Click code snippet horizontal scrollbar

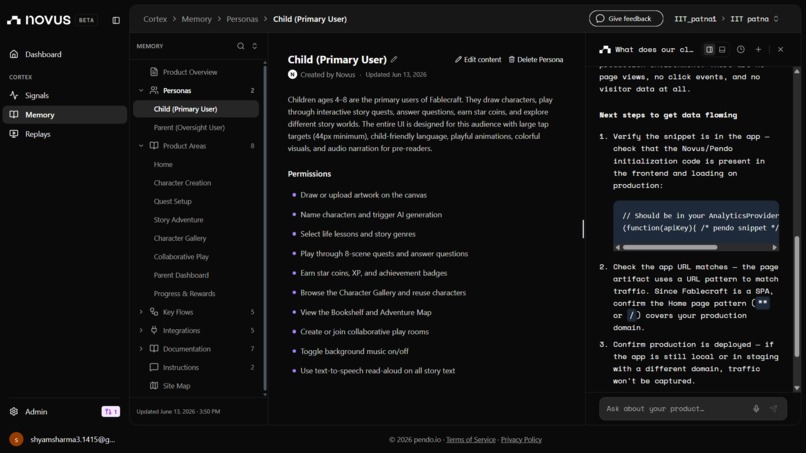tap(670, 247)
